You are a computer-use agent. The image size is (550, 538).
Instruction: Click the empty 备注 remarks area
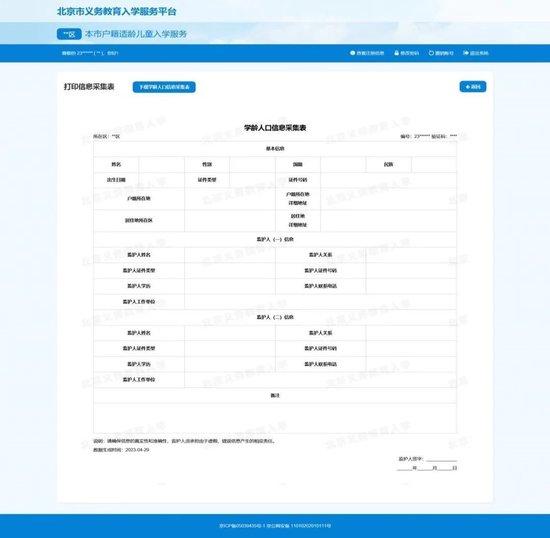[275, 418]
